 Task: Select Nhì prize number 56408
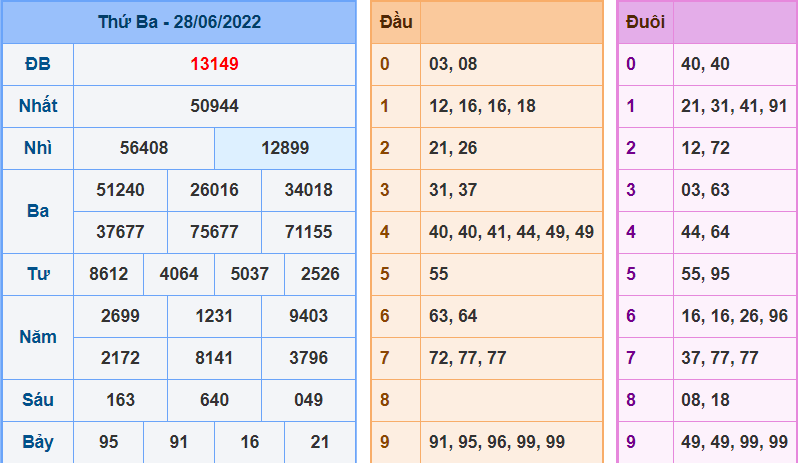[144, 148]
